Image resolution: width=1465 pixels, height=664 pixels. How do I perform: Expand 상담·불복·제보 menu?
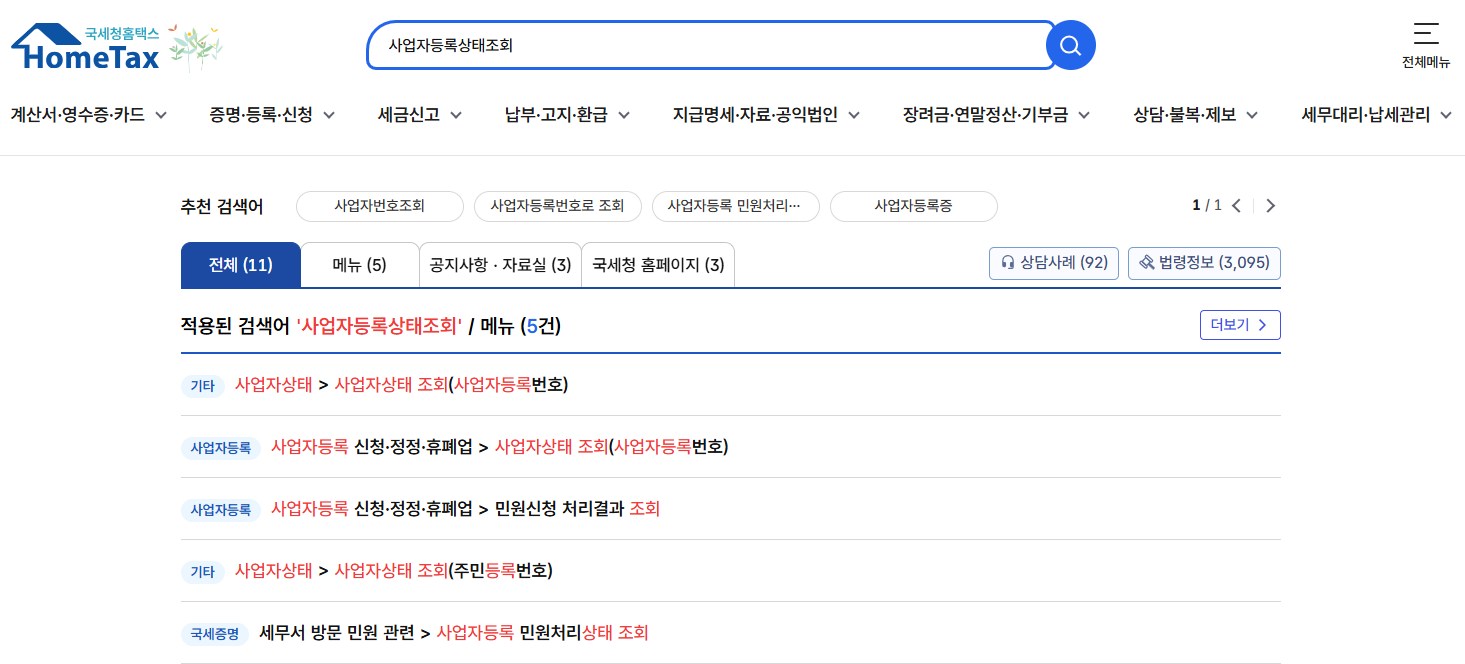[x=1196, y=115]
